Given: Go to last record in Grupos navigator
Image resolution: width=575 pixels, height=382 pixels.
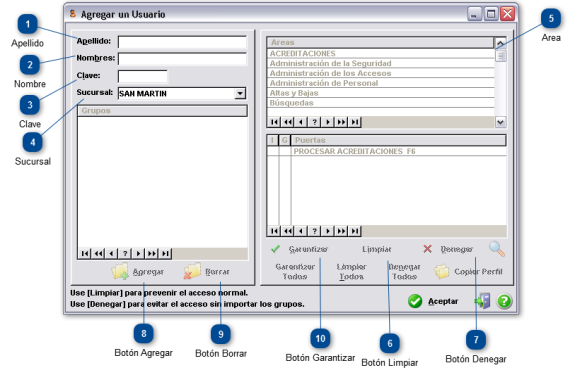Looking at the screenshot, I should 165,253.
